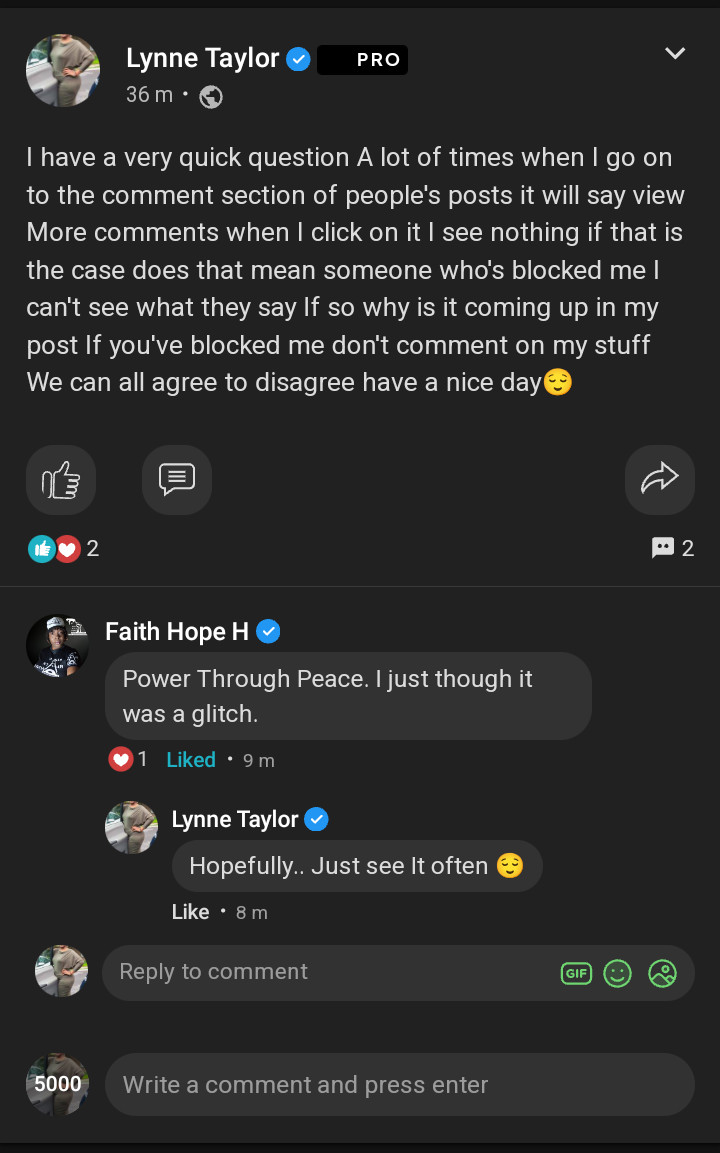Open Lynne Taylor's profile from post header
This screenshot has width=720, height=1153.
click(x=203, y=59)
